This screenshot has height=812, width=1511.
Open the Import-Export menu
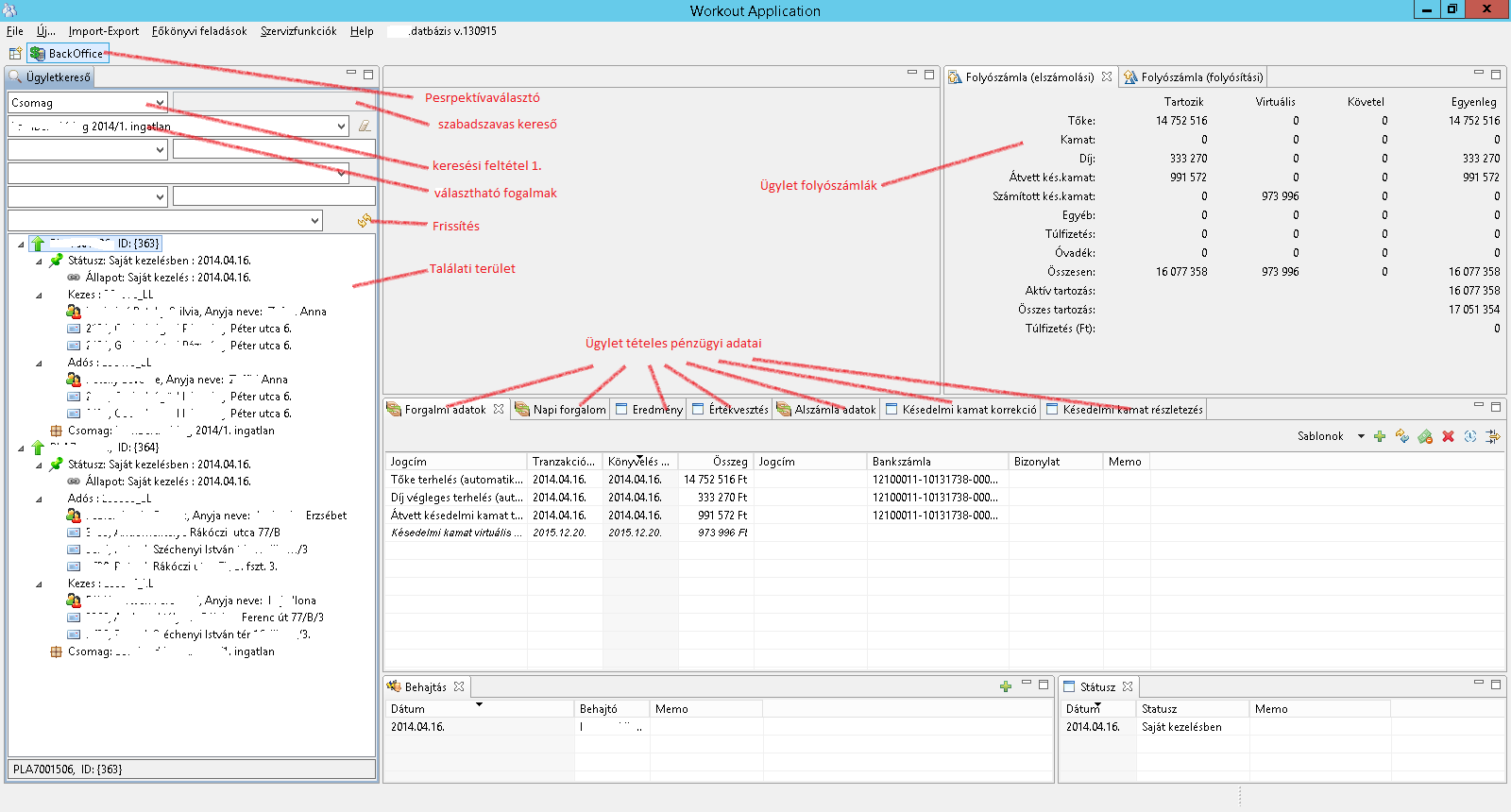(x=104, y=31)
